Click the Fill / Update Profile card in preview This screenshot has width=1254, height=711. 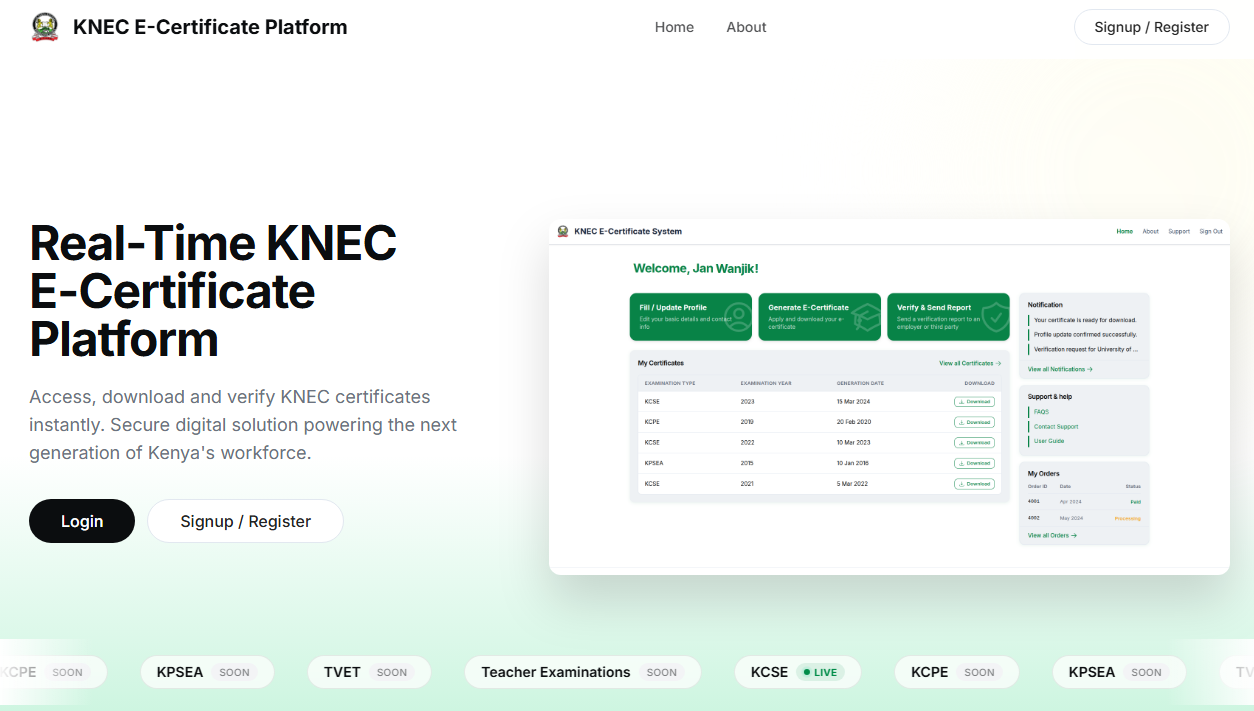click(x=690, y=317)
